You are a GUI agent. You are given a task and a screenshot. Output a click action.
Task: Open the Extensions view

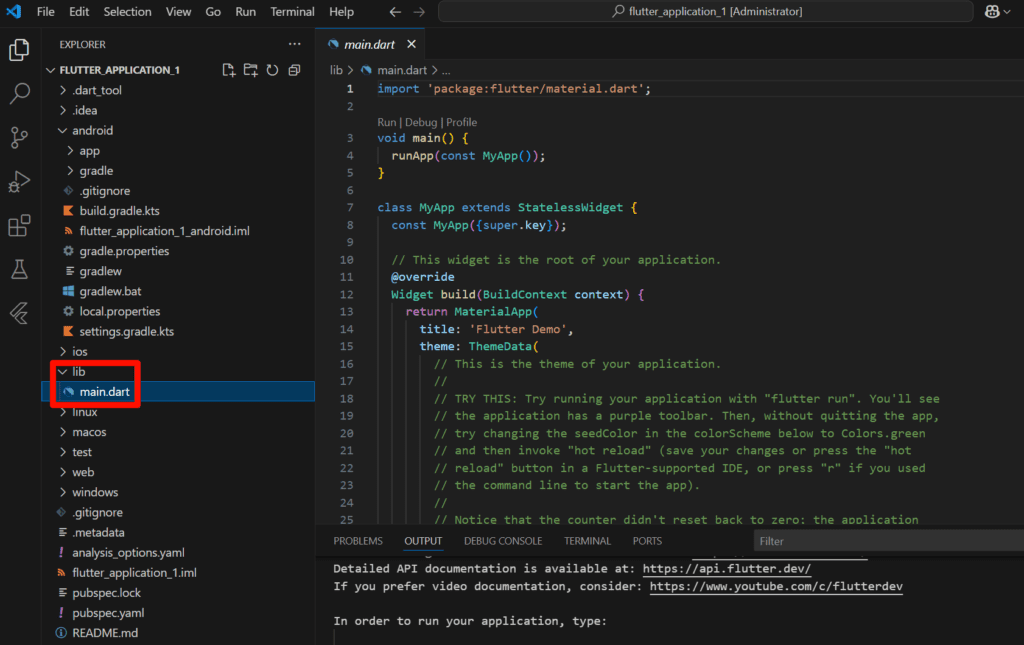coord(19,226)
